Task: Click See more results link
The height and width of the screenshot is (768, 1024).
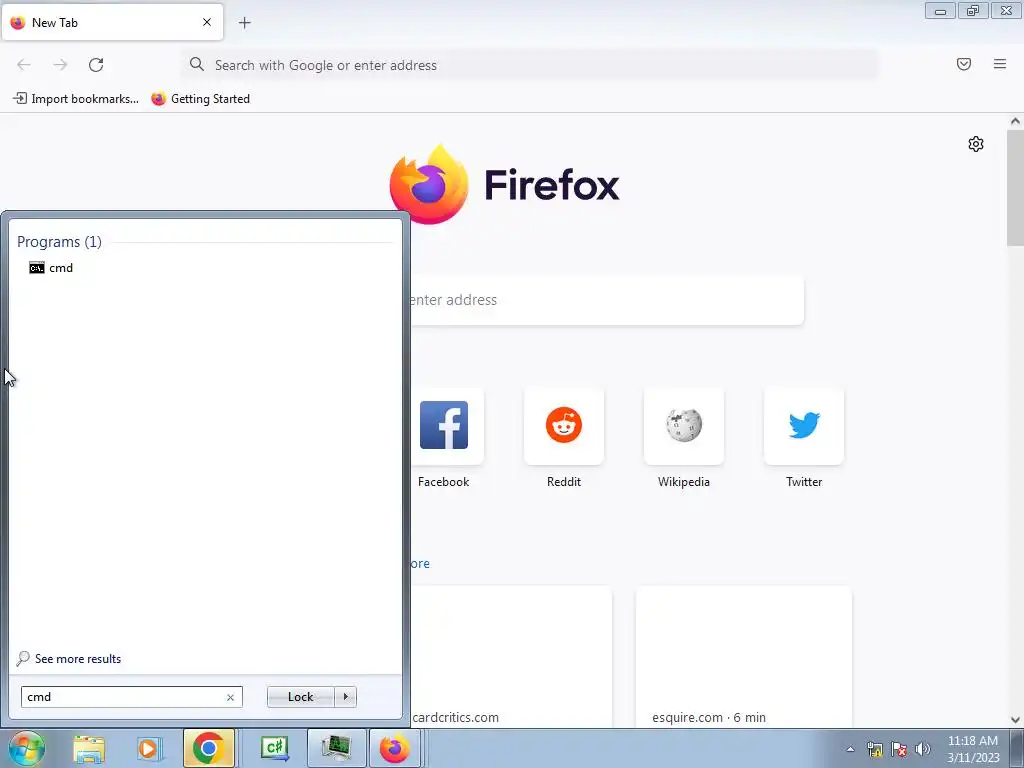Action: [69, 658]
